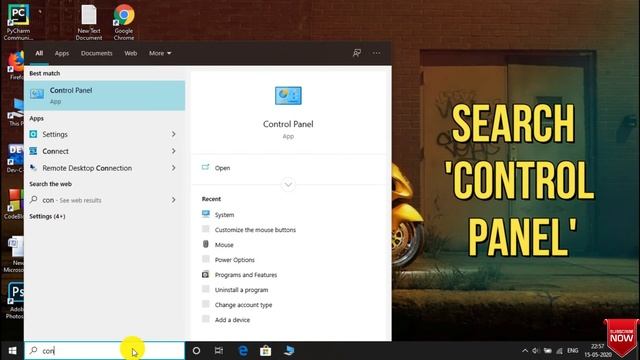Viewport: 640px width, 360px height.
Task: Open the three-dots options menu
Action: [376, 53]
